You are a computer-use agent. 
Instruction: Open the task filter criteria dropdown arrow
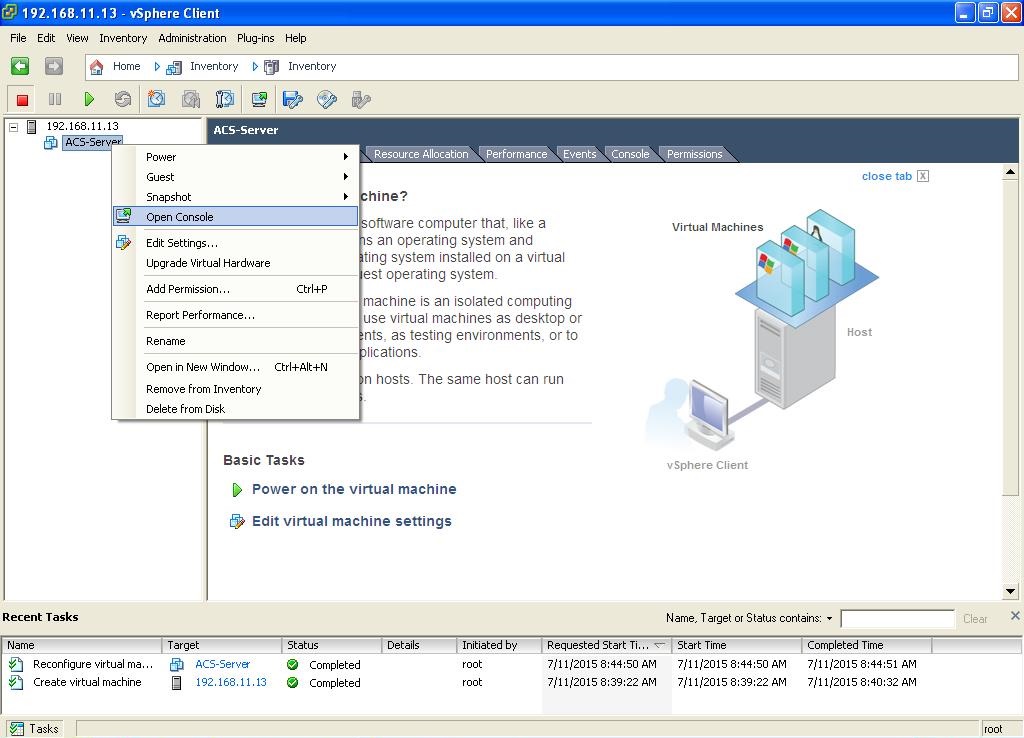tap(829, 619)
